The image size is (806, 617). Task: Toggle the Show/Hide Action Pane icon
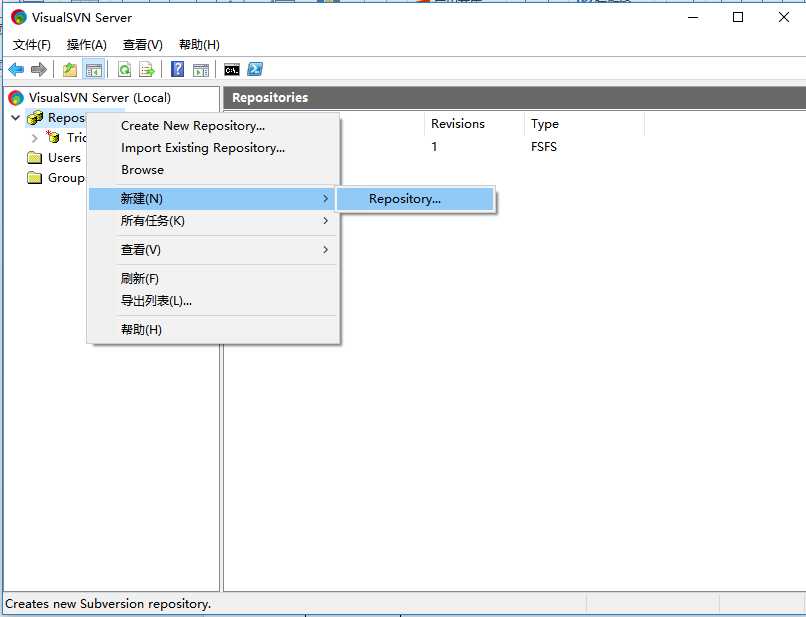[201, 70]
